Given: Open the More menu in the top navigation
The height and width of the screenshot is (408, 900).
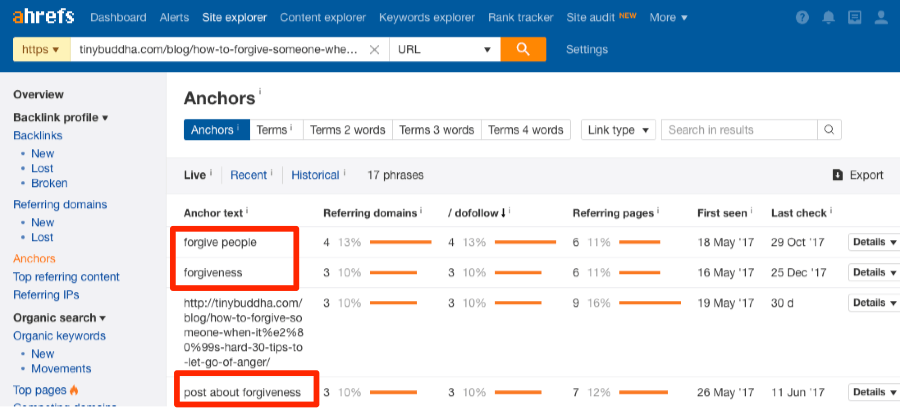Looking at the screenshot, I should click(668, 18).
